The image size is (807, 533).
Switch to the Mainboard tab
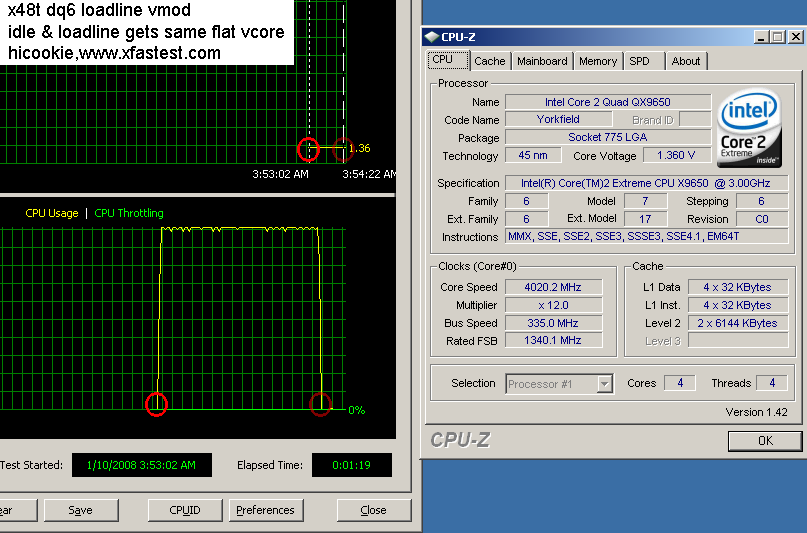click(542, 61)
